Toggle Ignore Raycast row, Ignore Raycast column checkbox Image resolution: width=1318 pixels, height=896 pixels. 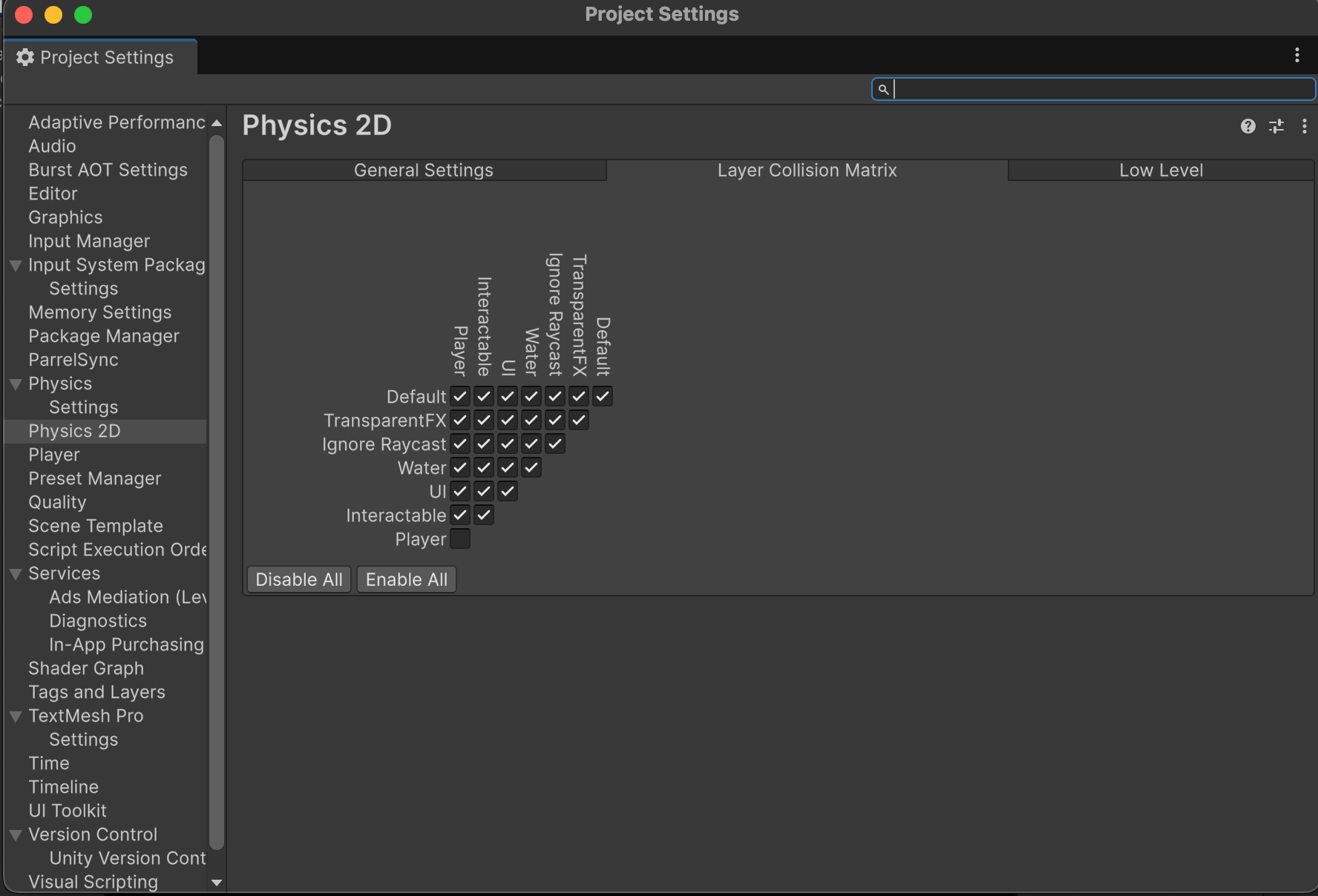(x=555, y=444)
